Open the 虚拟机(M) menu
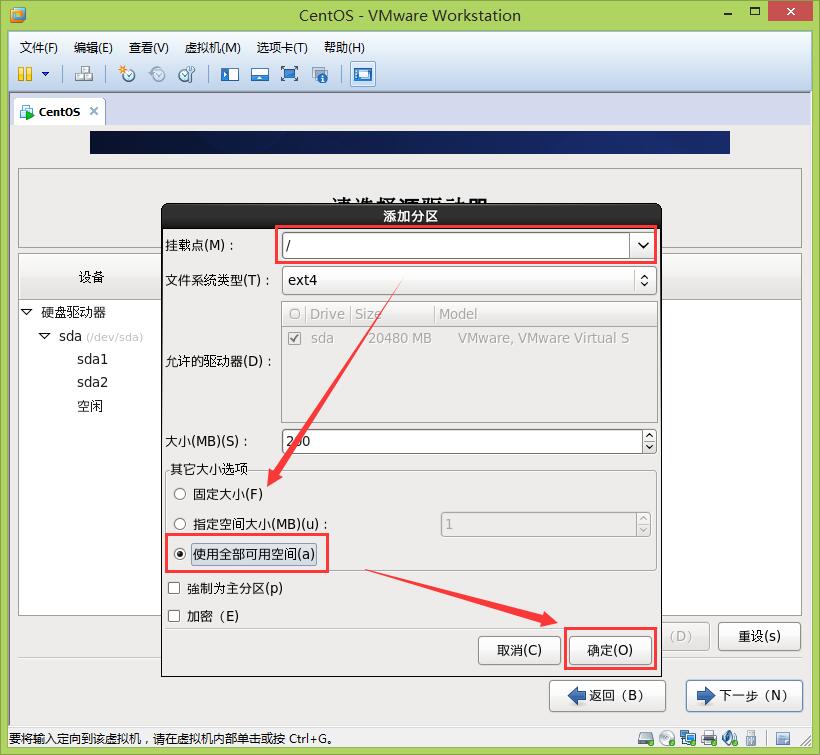Image resolution: width=820 pixels, height=755 pixels. (x=212, y=48)
